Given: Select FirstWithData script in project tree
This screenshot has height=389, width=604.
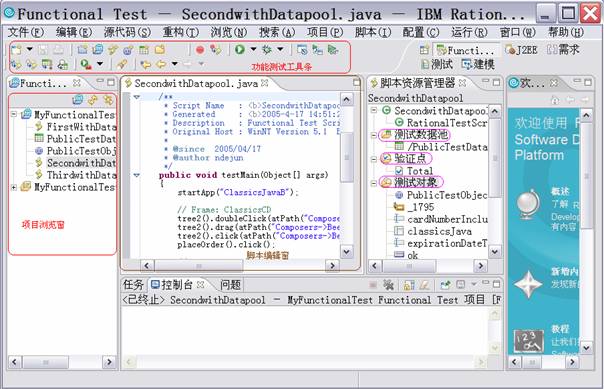Looking at the screenshot, I should [76, 127].
